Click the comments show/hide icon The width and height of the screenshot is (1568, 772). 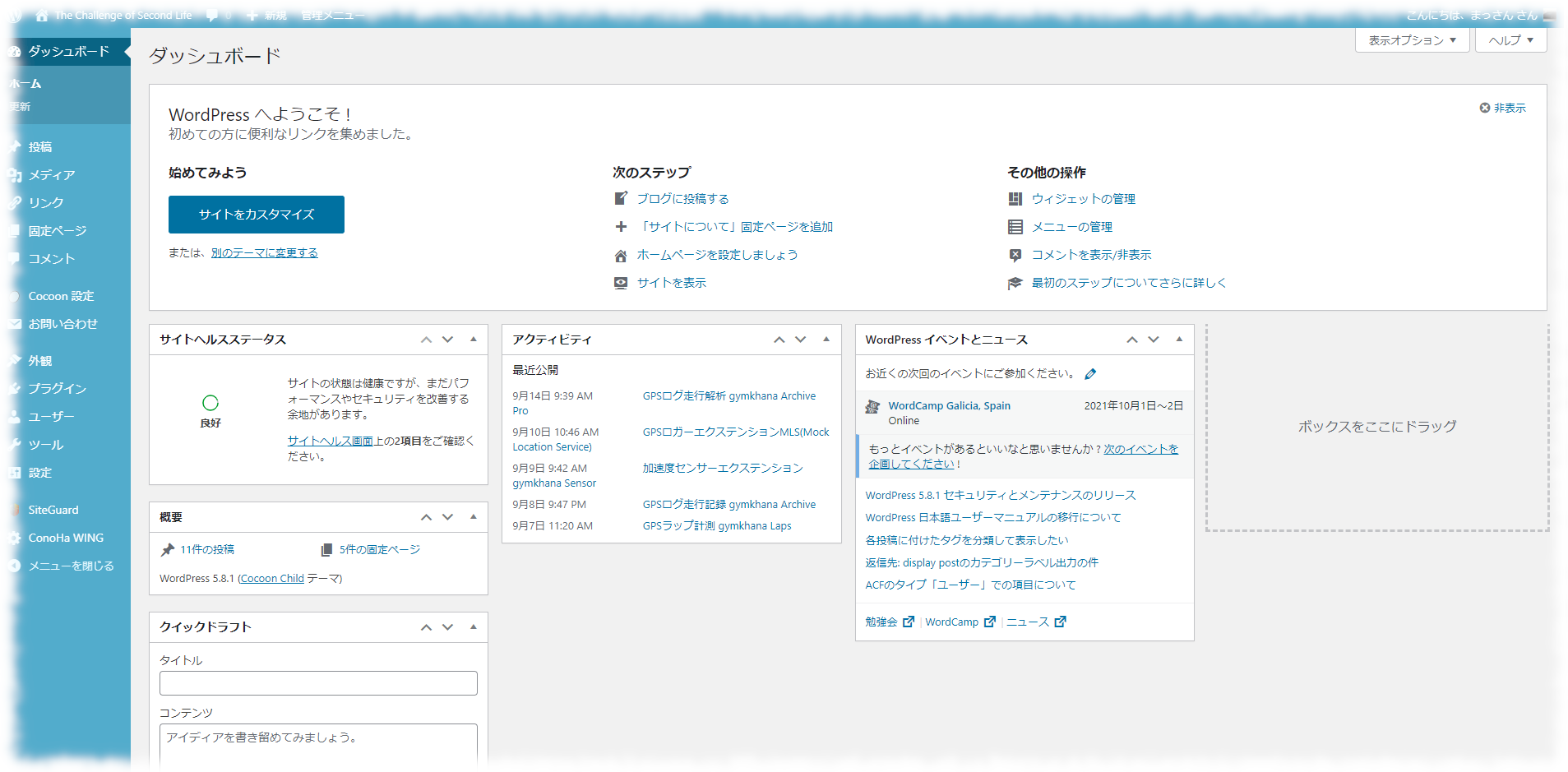(x=1015, y=255)
